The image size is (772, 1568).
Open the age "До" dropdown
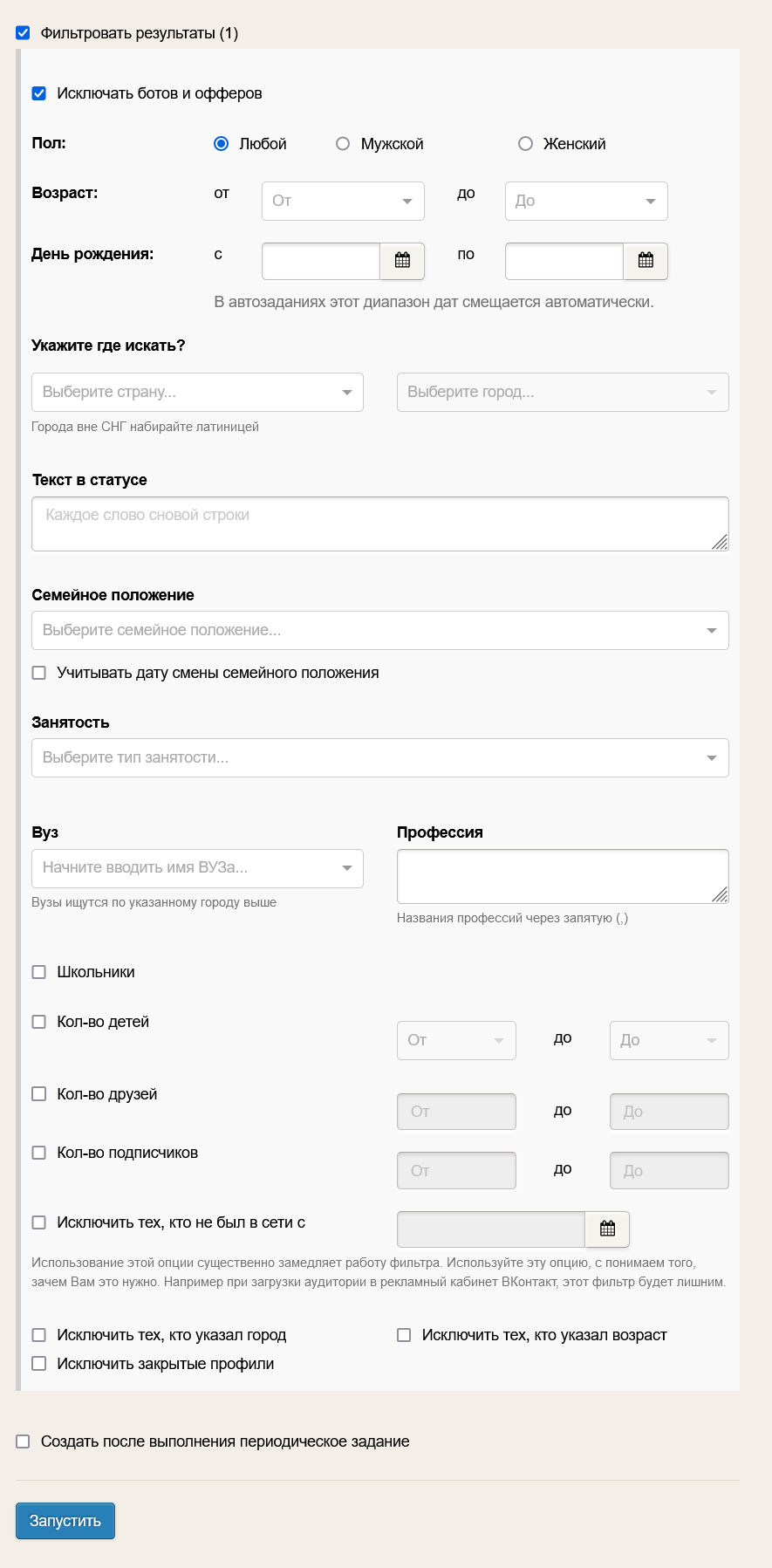(586, 201)
